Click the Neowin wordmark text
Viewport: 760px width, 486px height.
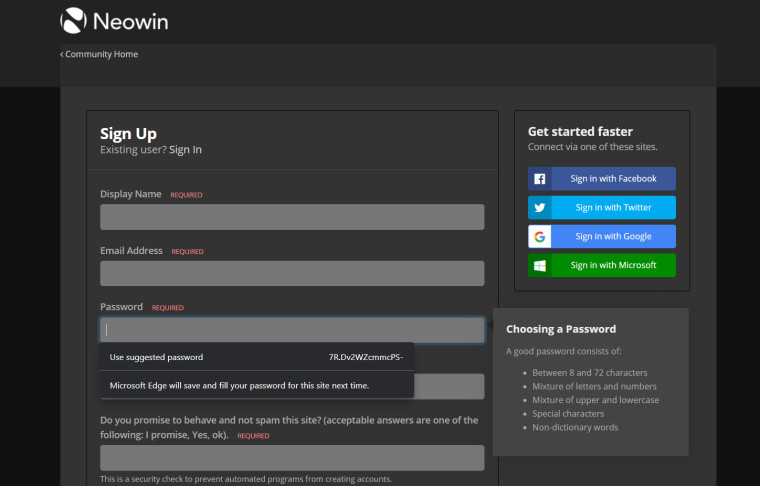130,22
